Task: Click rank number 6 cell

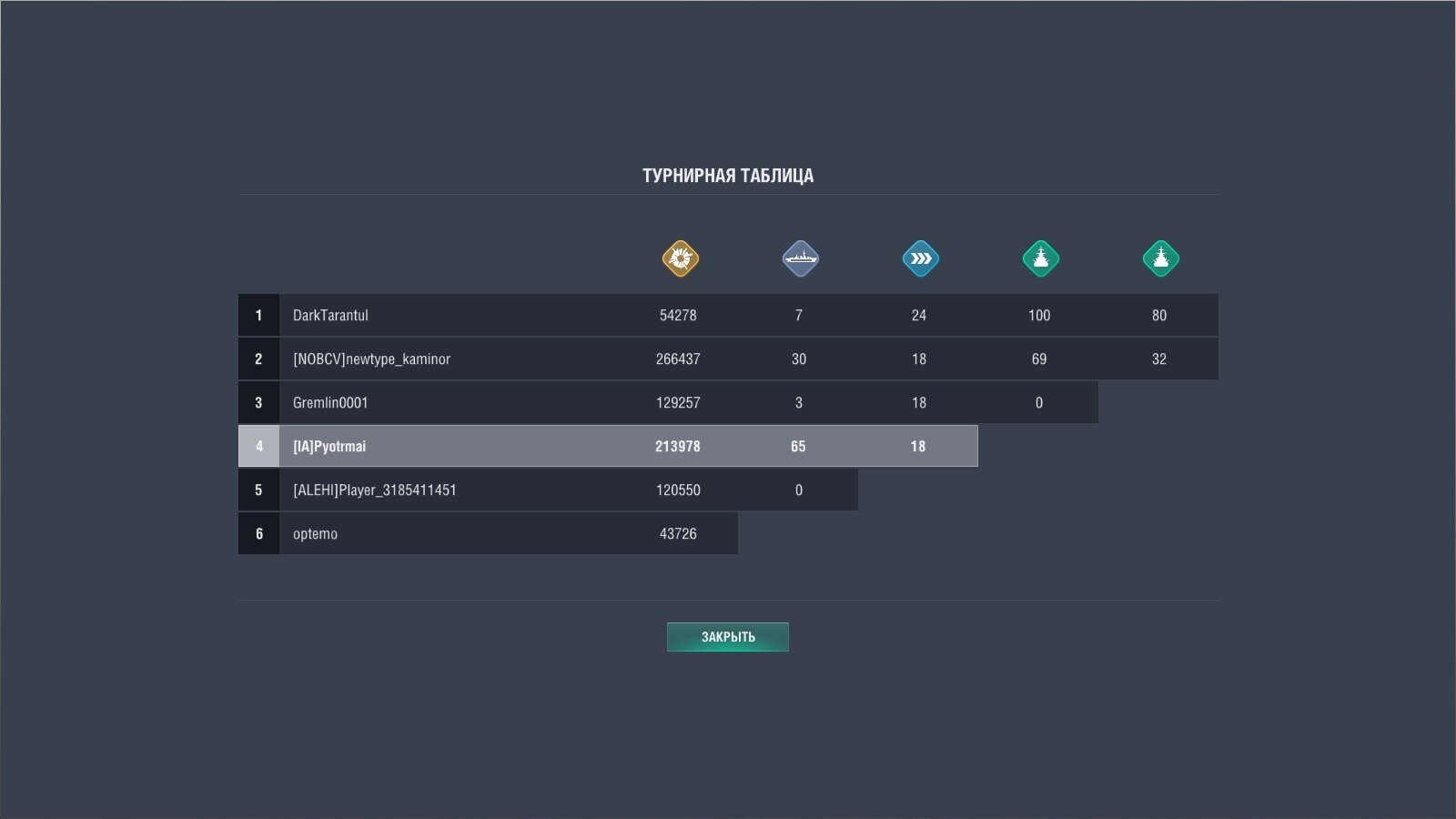Action: (x=258, y=534)
